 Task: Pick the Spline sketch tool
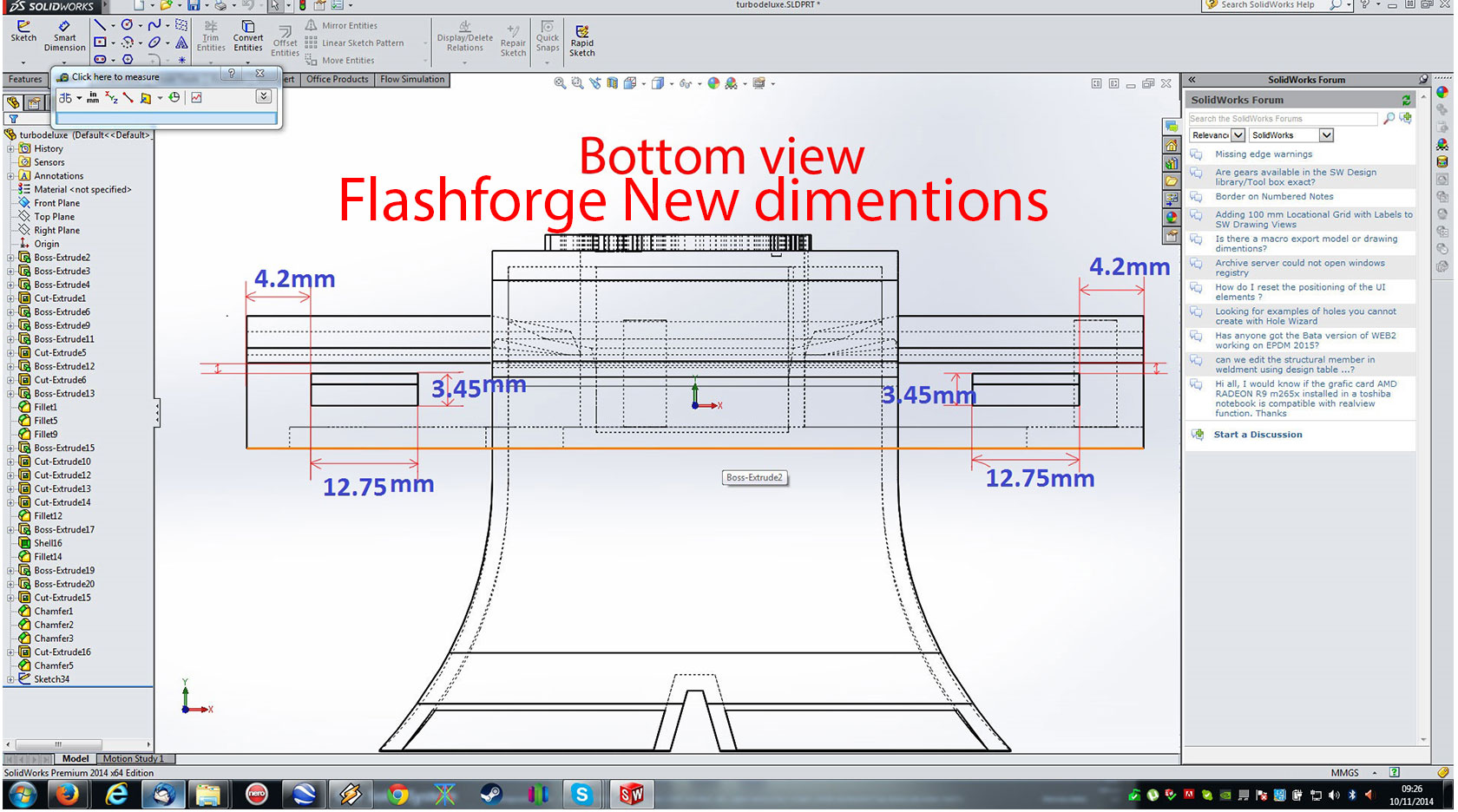154,25
